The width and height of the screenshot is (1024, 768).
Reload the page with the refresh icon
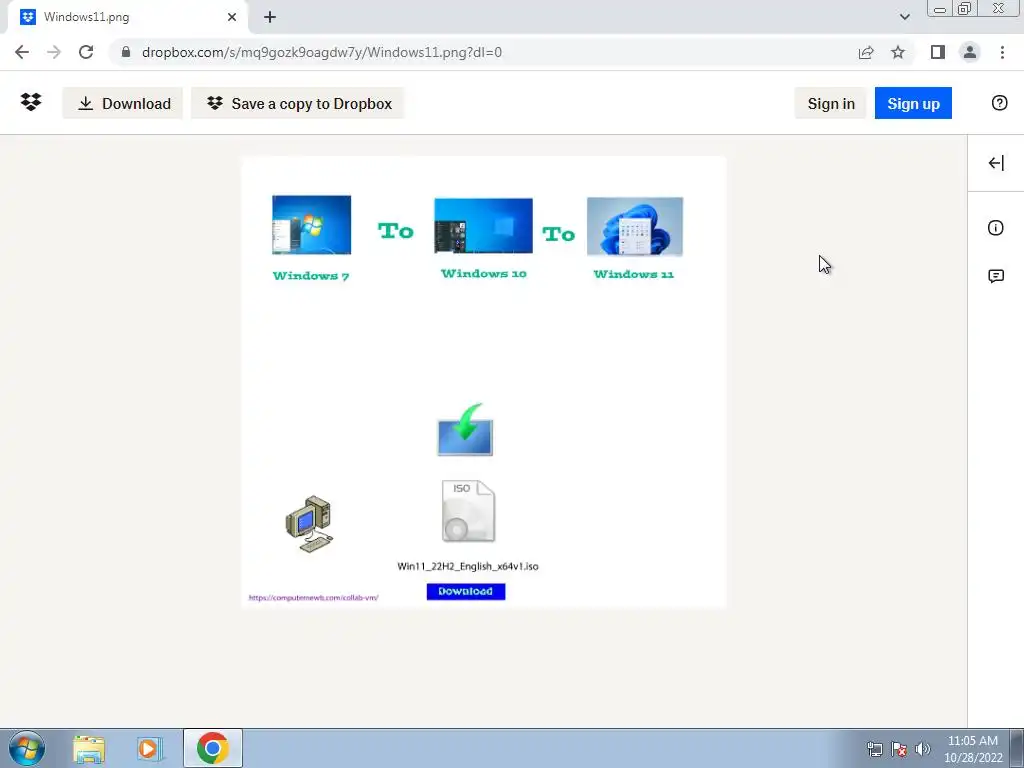tap(86, 52)
